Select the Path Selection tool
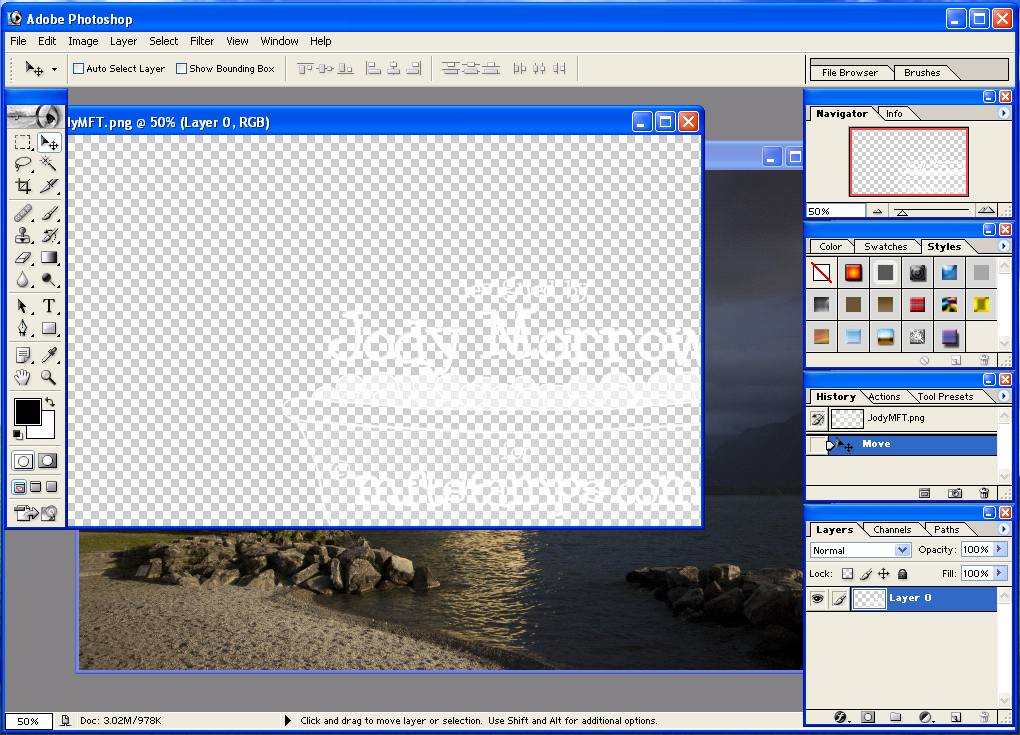This screenshot has height=735, width=1020. pos(23,306)
